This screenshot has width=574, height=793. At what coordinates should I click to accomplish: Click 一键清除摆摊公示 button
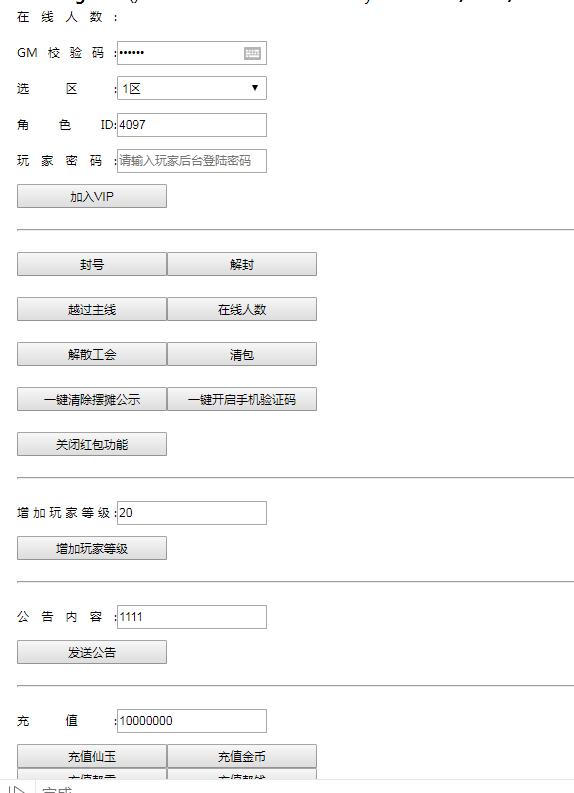[x=92, y=399]
